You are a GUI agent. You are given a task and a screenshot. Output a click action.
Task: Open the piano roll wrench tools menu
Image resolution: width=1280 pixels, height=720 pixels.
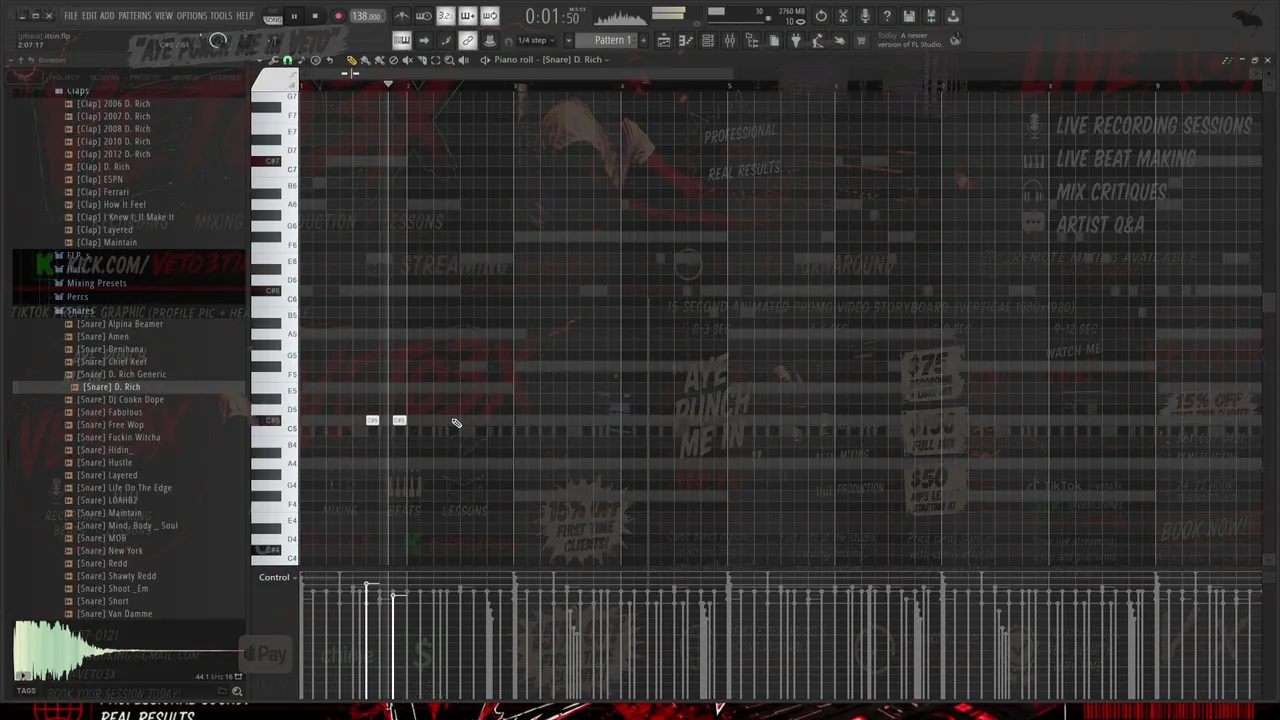pos(273,60)
